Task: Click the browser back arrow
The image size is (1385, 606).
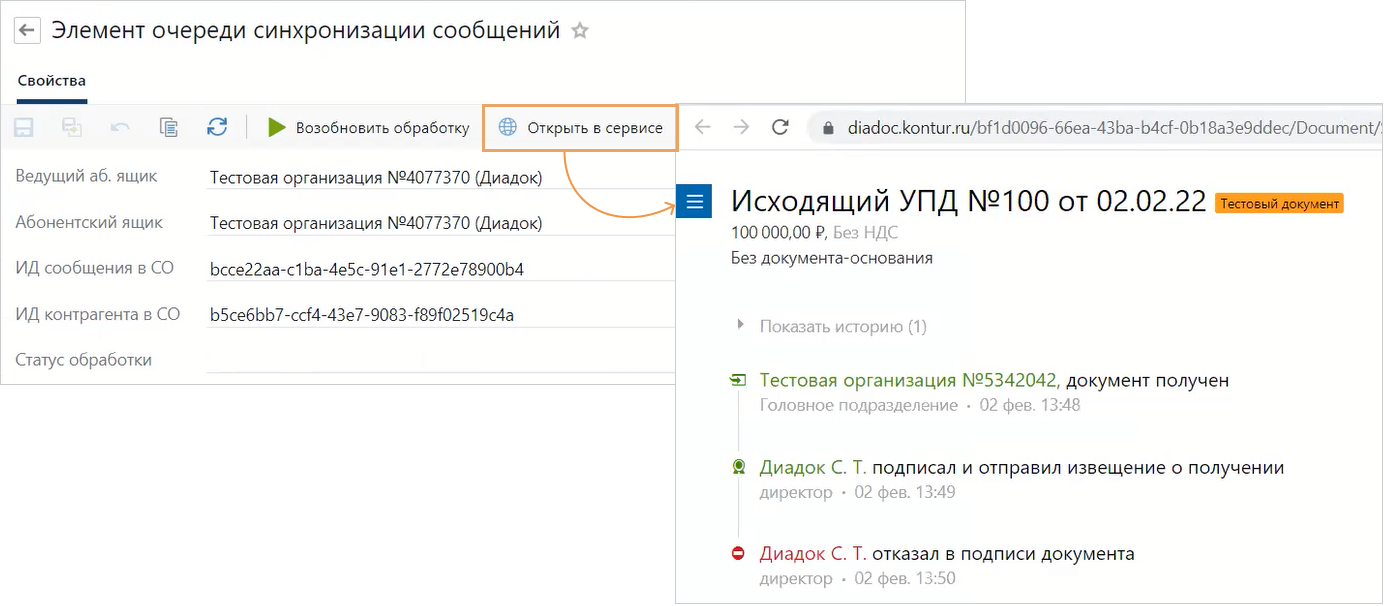Action: click(x=700, y=128)
